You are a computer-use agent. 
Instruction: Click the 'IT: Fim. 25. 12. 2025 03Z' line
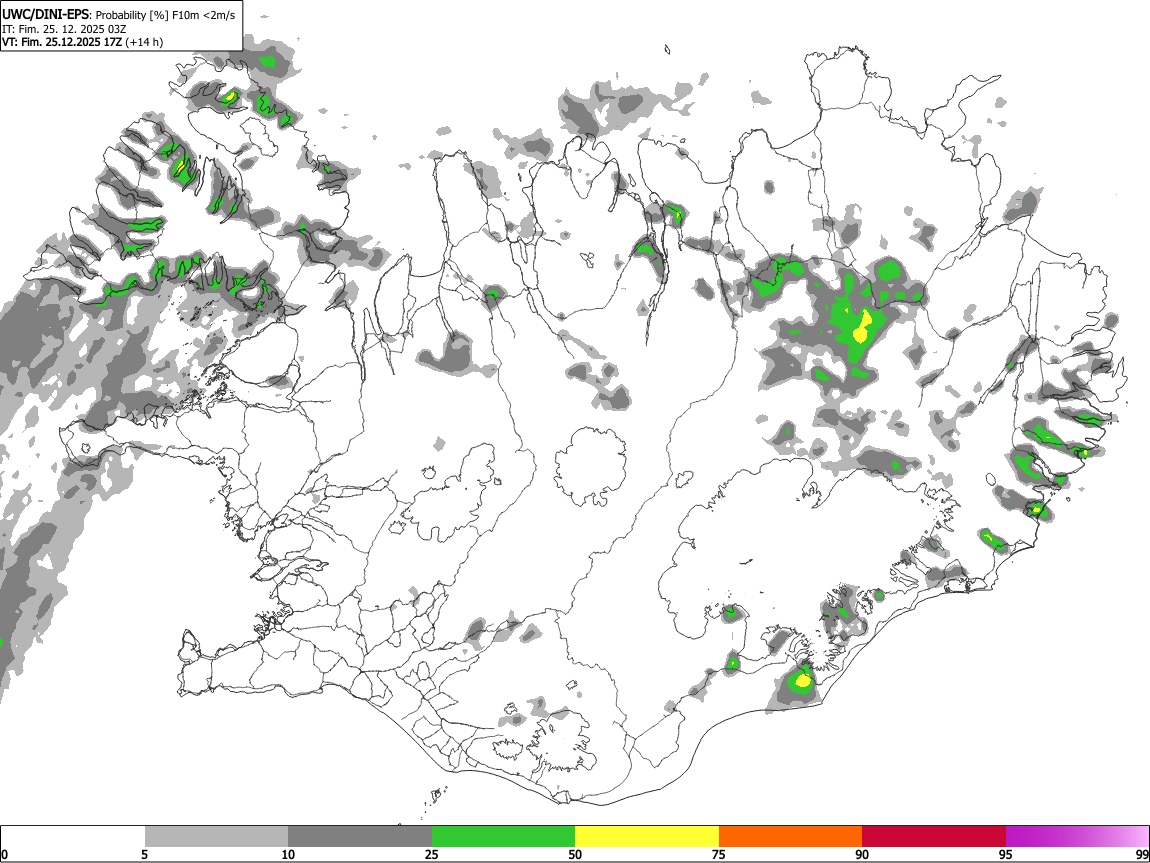[x=65, y=29]
